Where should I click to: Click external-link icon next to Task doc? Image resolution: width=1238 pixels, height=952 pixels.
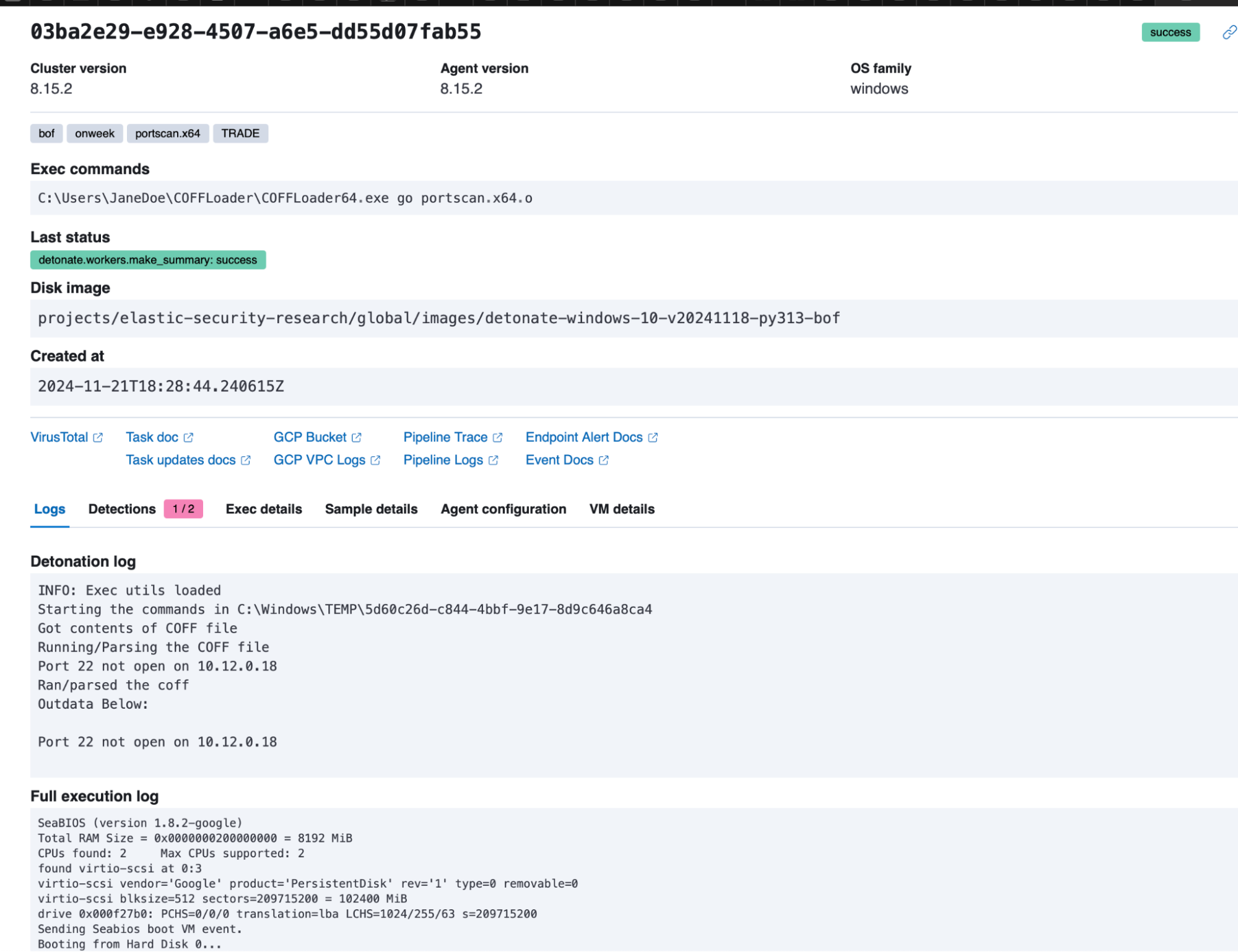188,438
